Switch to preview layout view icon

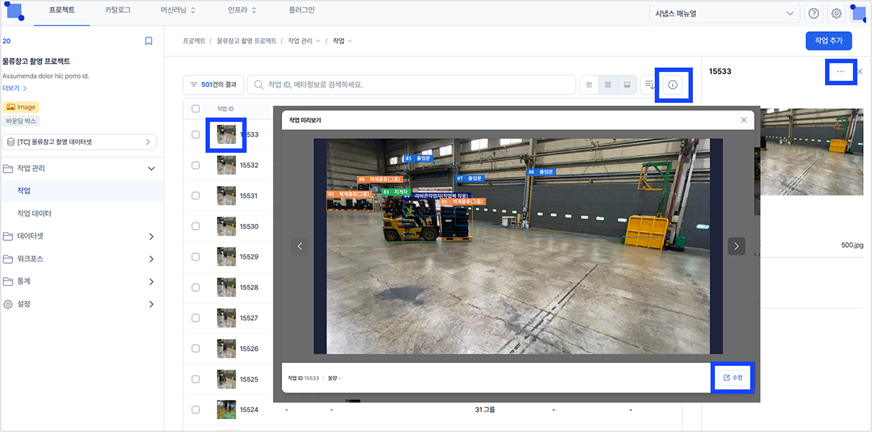click(627, 85)
